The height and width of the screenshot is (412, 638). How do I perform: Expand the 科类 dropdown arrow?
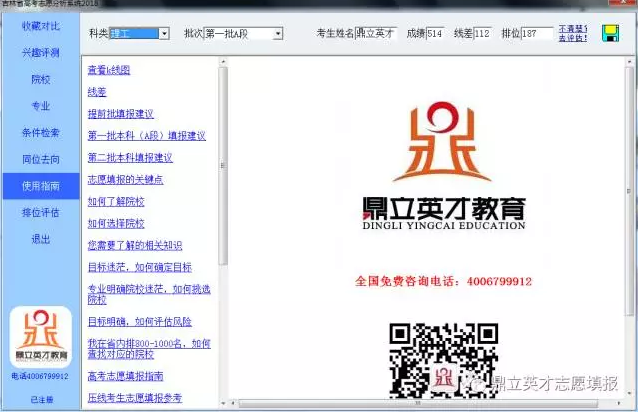click(164, 33)
